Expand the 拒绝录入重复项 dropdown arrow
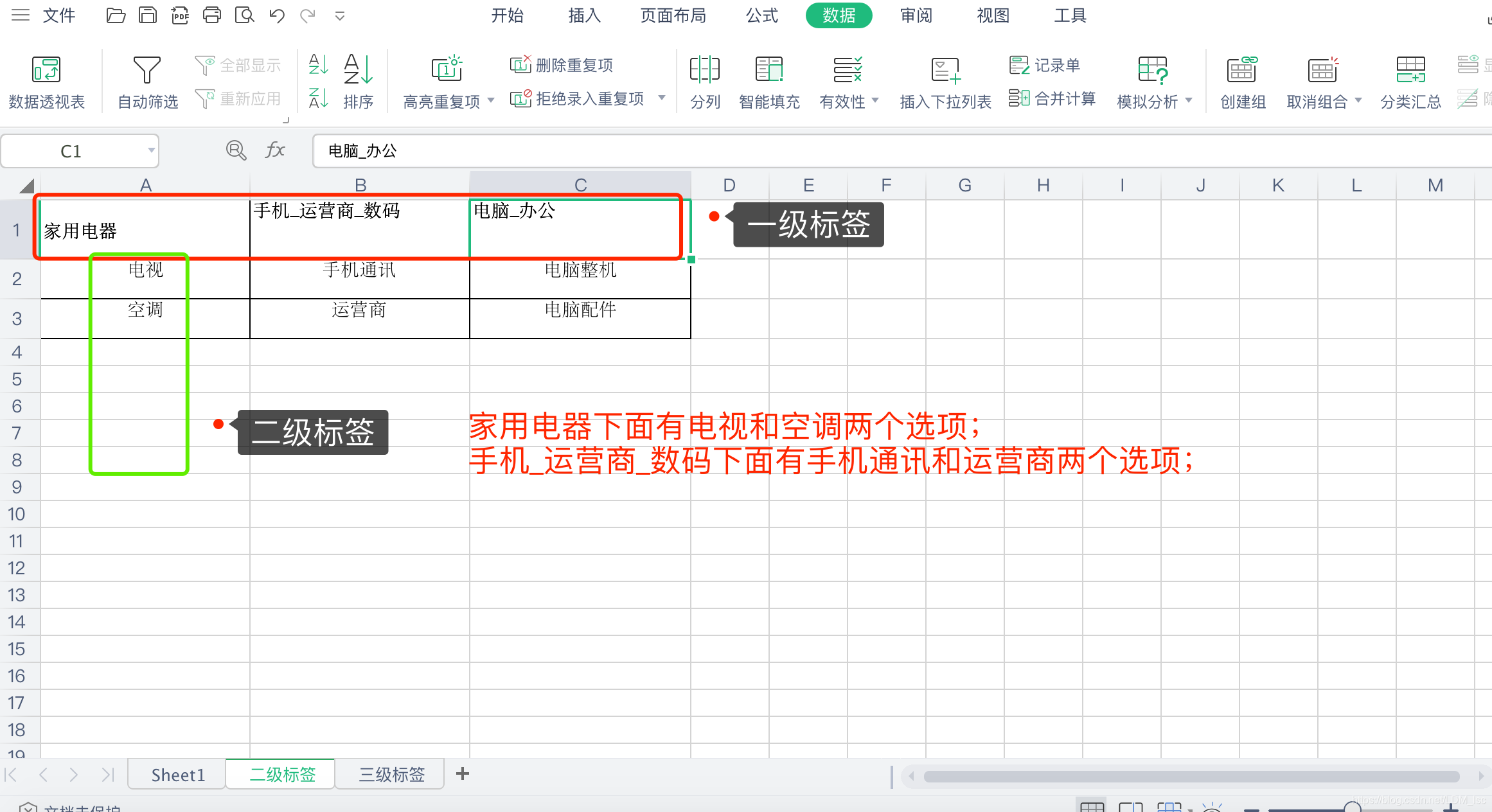Image resolution: width=1492 pixels, height=812 pixels. 662,98
